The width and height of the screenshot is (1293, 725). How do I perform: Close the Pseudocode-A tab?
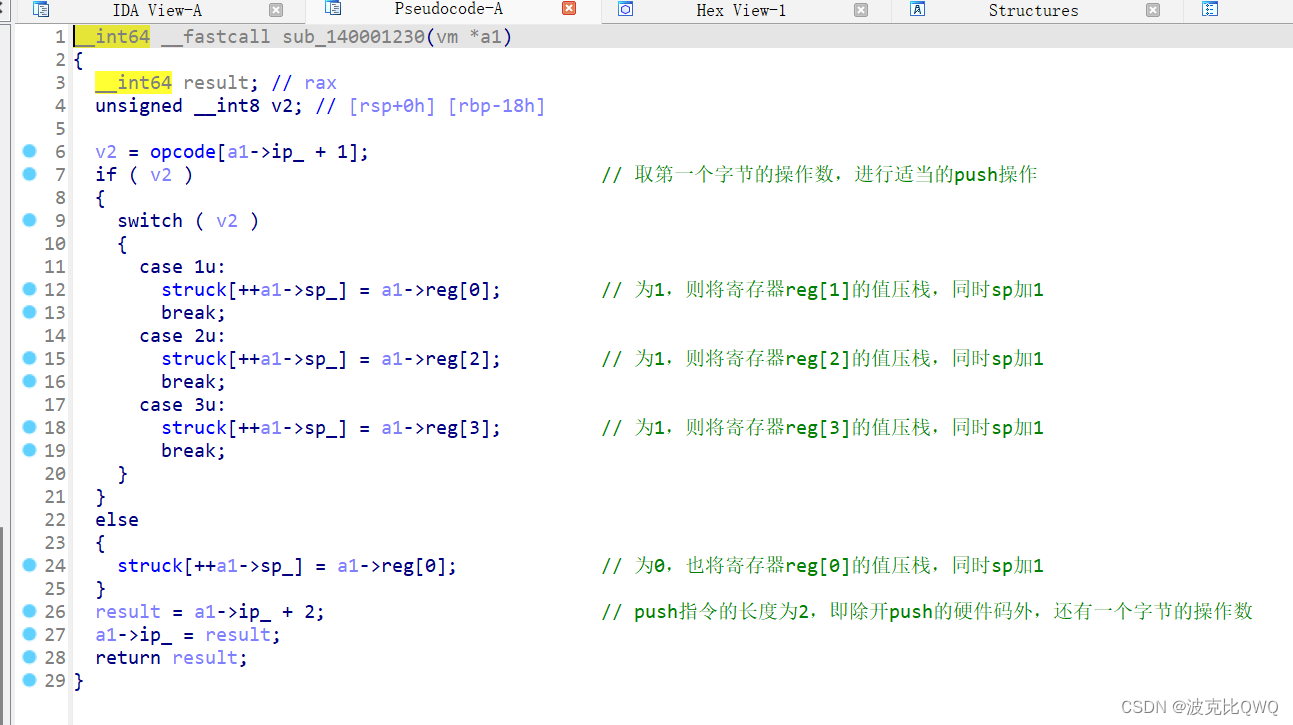coord(569,9)
